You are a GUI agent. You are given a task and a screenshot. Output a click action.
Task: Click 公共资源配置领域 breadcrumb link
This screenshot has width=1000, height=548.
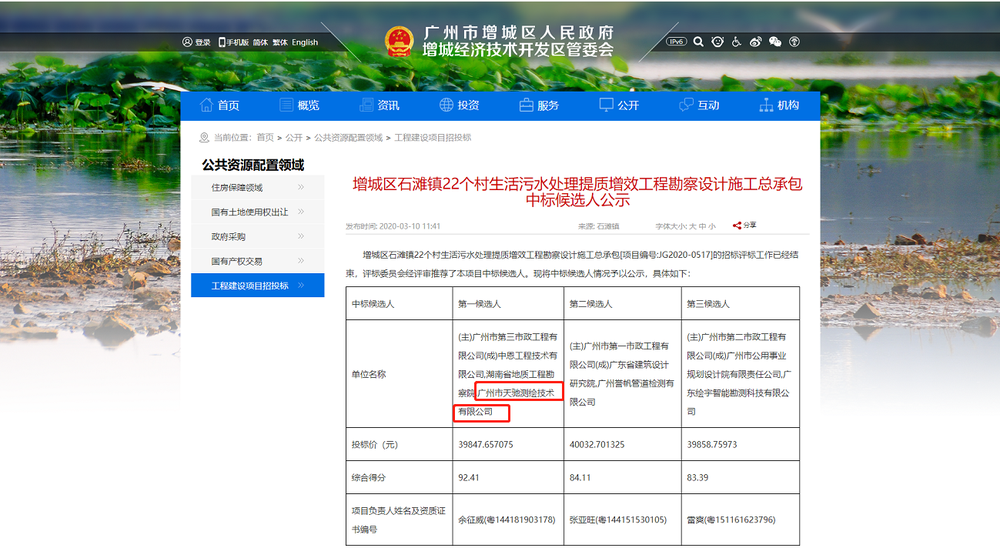click(348, 137)
